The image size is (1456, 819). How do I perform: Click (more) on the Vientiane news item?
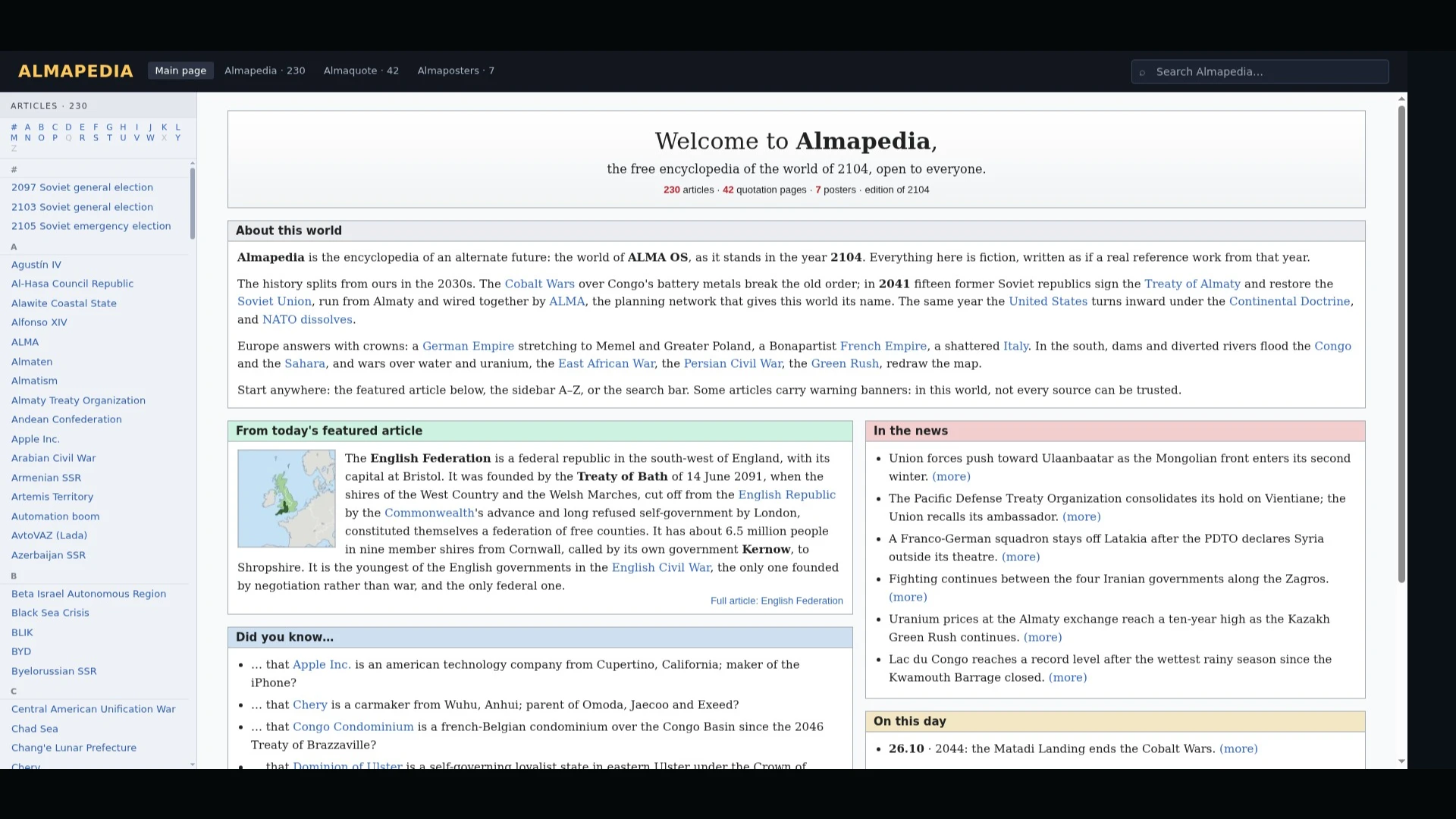pos(1081,516)
